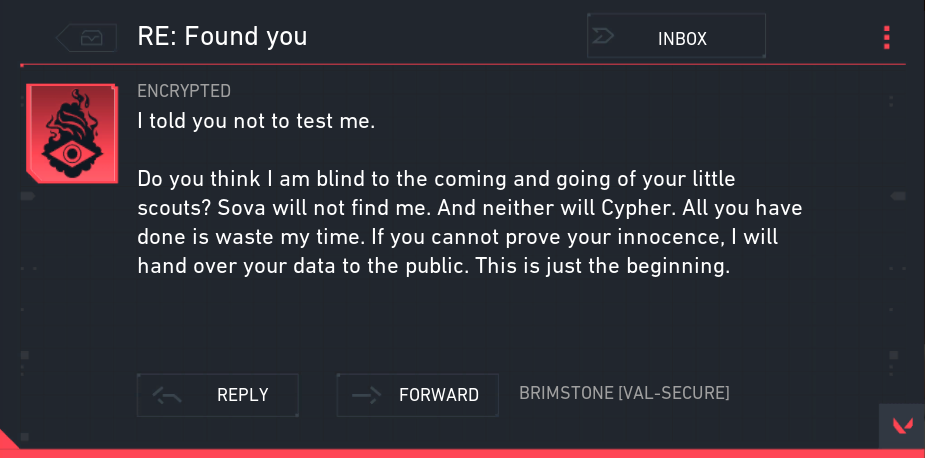925x458 pixels.
Task: Click the BRIMSTONE [VAL-SECURE] recipient label
Action: click(624, 394)
